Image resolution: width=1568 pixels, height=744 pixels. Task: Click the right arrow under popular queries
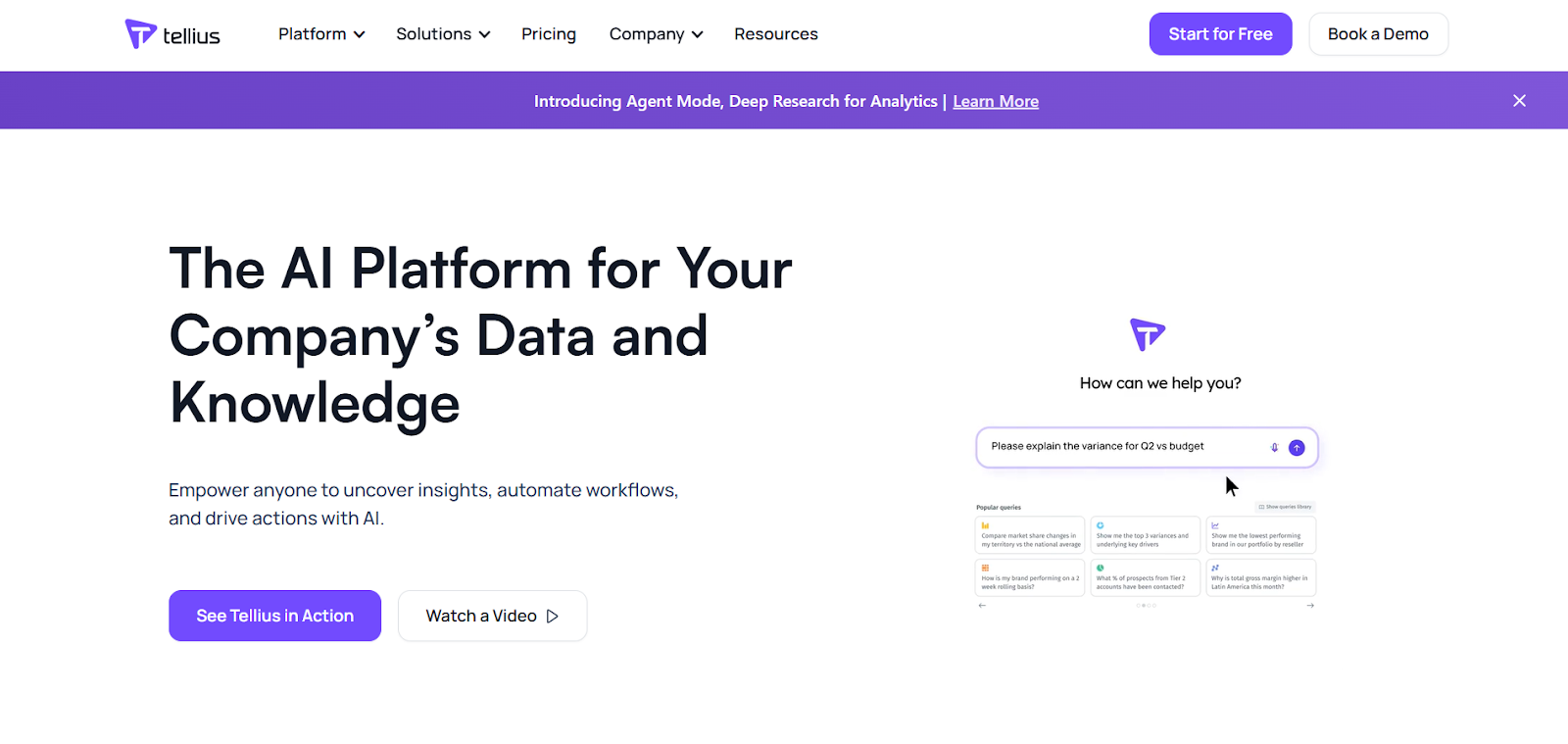1310,606
